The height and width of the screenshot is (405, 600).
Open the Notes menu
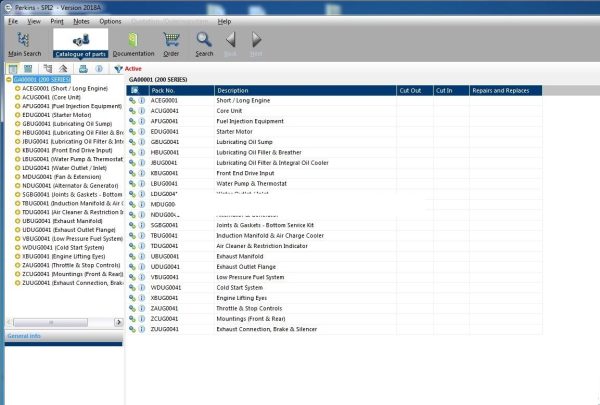pos(81,21)
